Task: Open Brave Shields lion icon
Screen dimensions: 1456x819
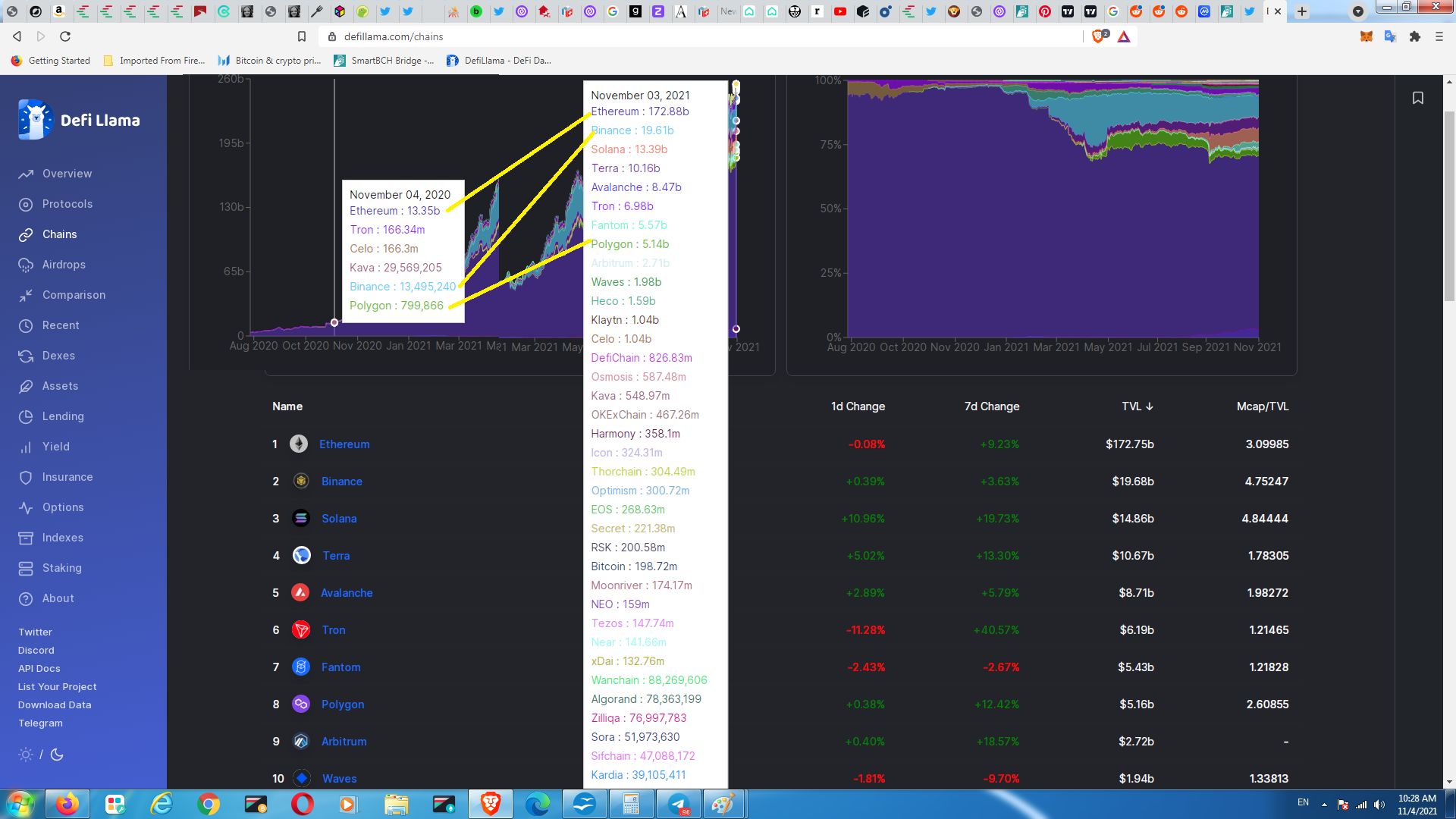Action: tap(1099, 36)
